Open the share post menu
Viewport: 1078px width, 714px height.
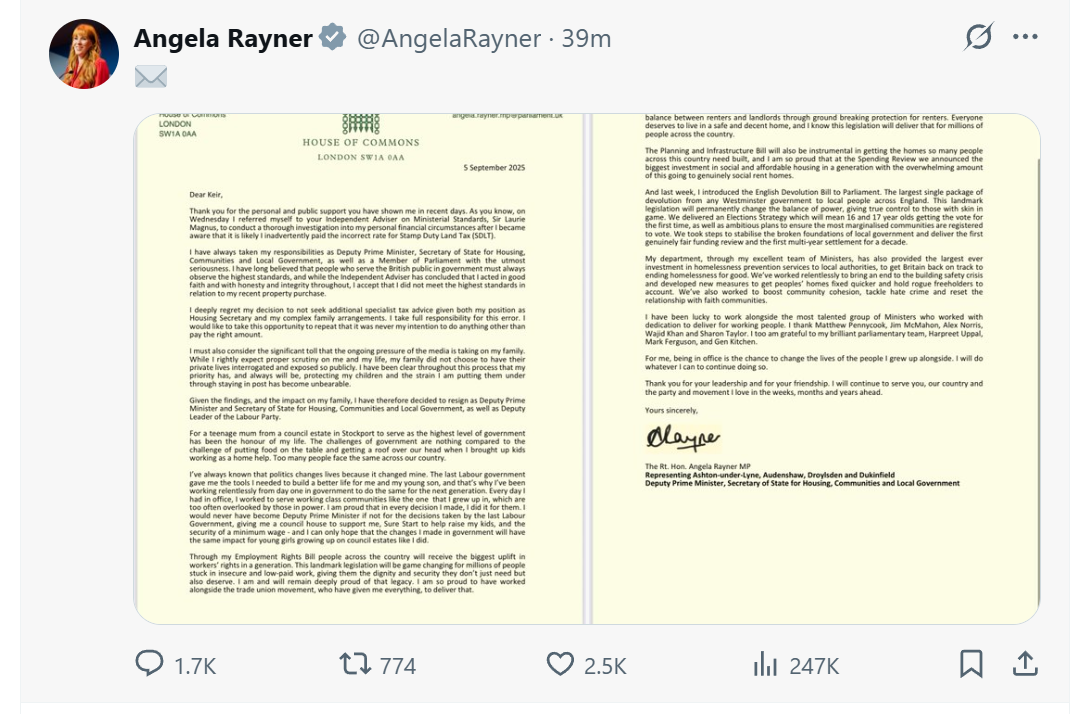[1024, 664]
